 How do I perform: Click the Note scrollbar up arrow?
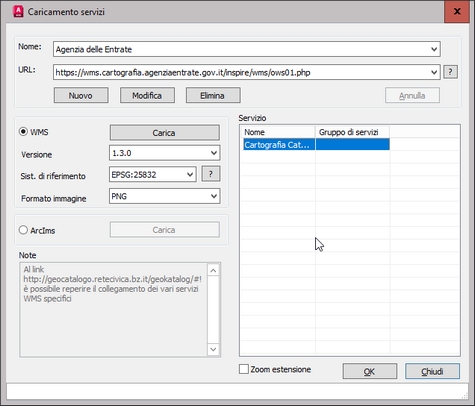click(213, 270)
